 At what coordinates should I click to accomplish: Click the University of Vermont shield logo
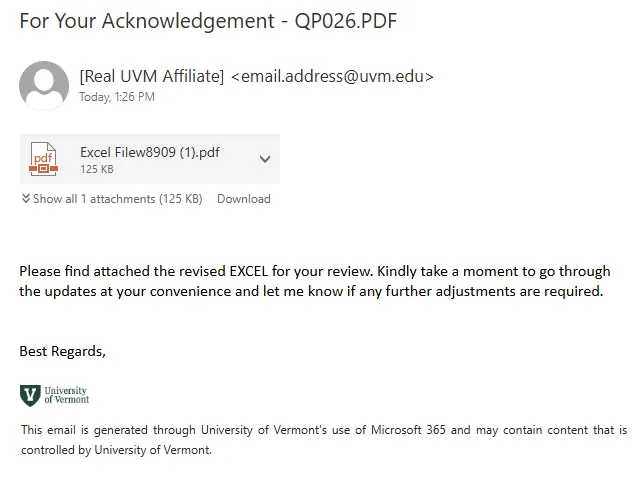click(30, 395)
